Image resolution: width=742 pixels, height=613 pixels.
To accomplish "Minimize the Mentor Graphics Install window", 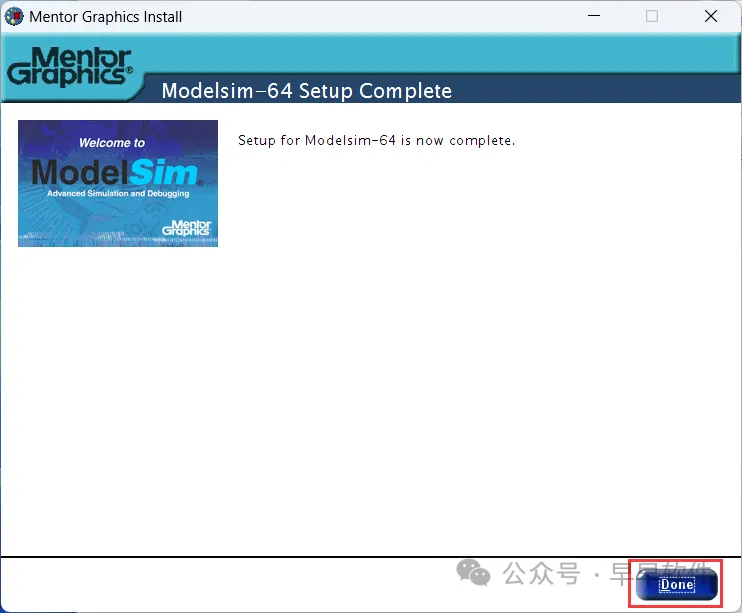I will (x=594, y=16).
